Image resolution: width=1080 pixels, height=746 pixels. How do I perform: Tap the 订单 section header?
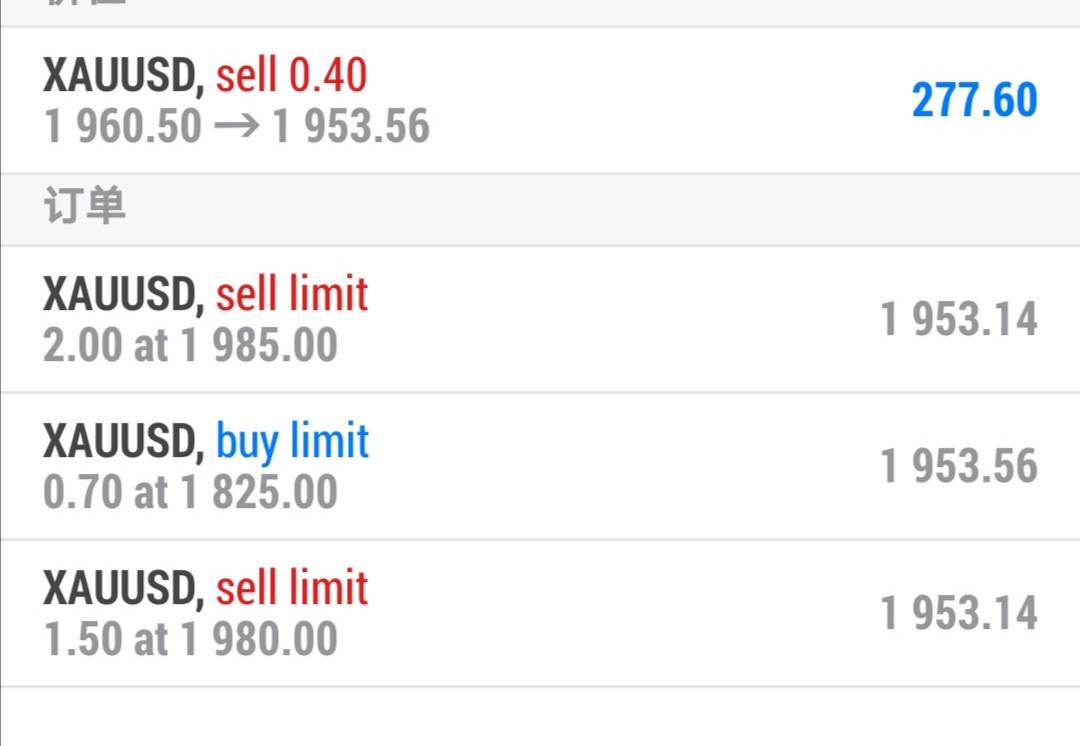84,207
